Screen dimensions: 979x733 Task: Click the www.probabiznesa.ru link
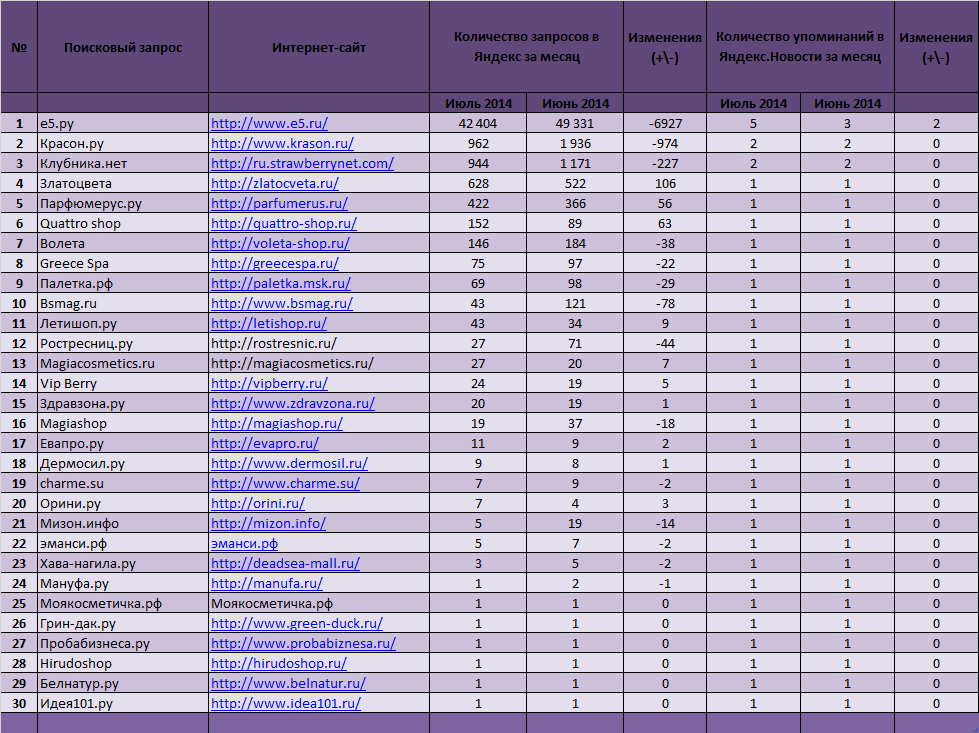pyautogui.click(x=303, y=643)
